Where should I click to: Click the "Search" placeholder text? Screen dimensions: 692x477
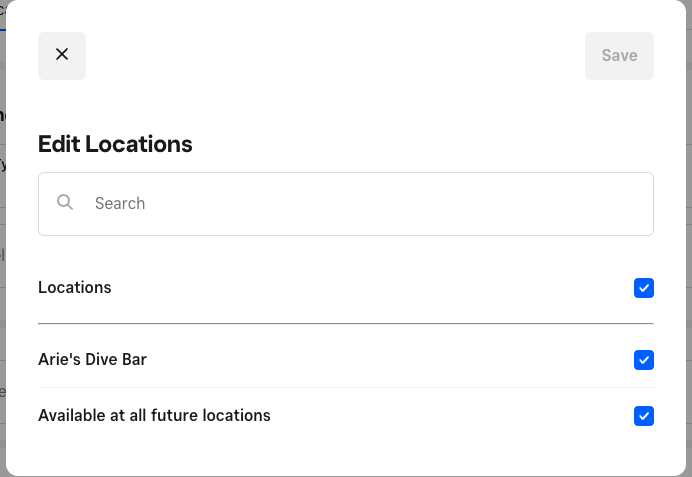pyautogui.click(x=120, y=204)
